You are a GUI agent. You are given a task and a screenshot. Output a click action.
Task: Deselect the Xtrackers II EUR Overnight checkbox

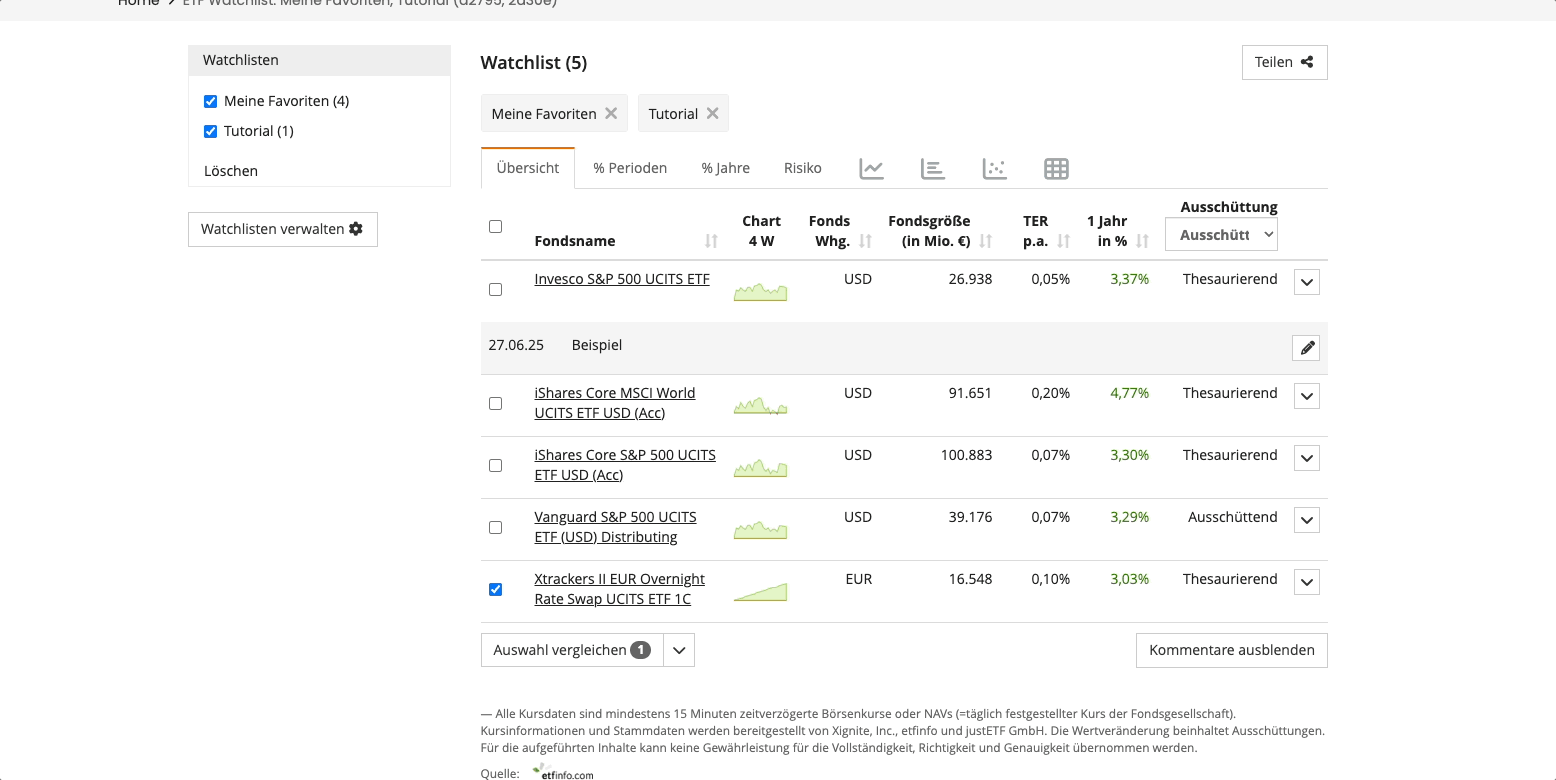click(x=495, y=589)
